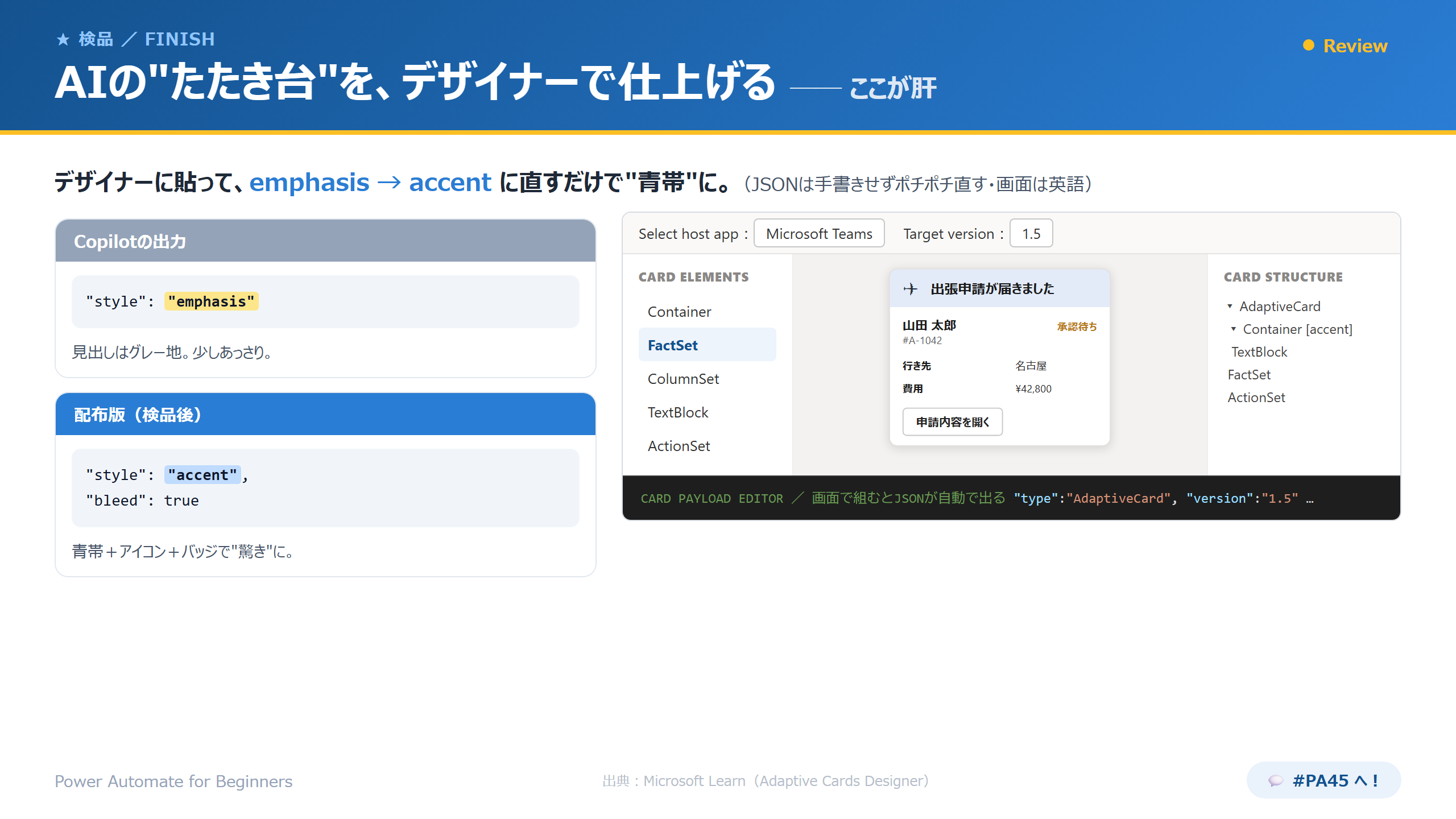Click the "version":"1.5" payload text
Viewport: 1456px width, 819px height.
1242,499
